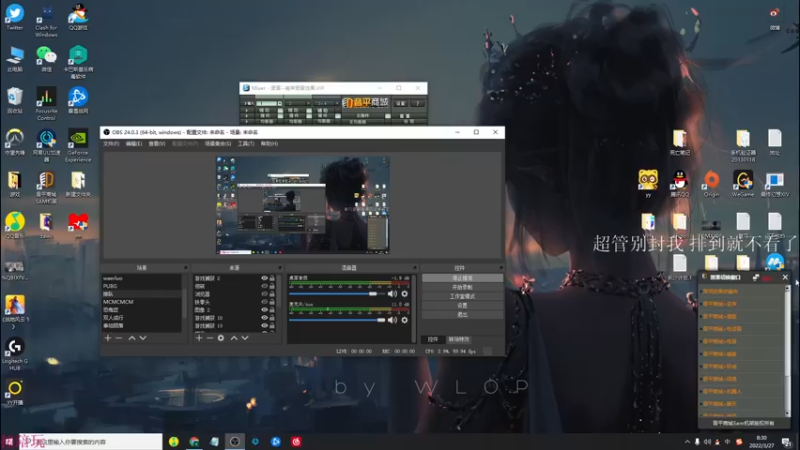Open the 帮助(H) menu in OBS
The height and width of the screenshot is (450, 800).
(x=269, y=144)
